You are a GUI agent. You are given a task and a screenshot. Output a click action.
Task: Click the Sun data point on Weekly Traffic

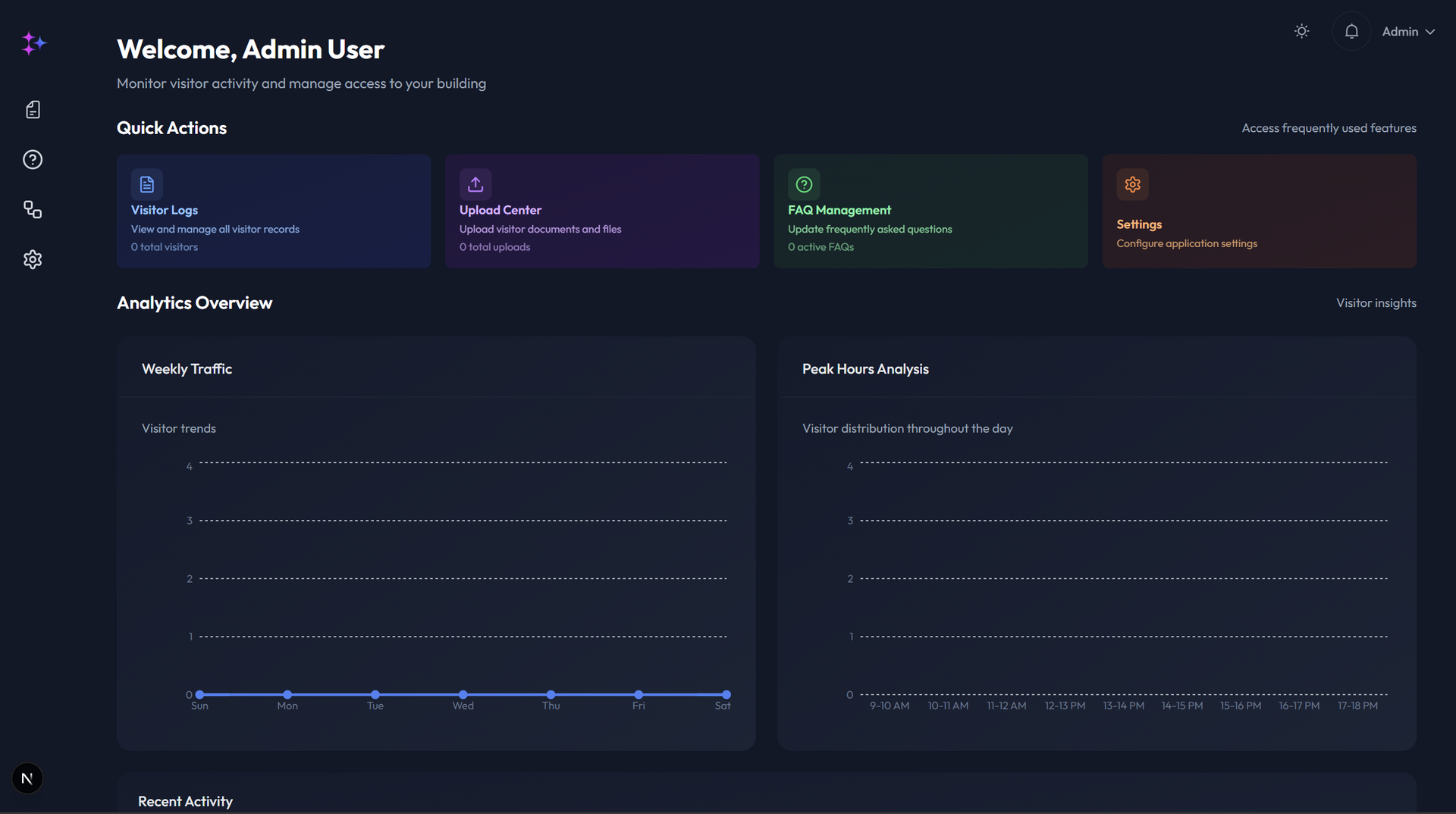(200, 694)
